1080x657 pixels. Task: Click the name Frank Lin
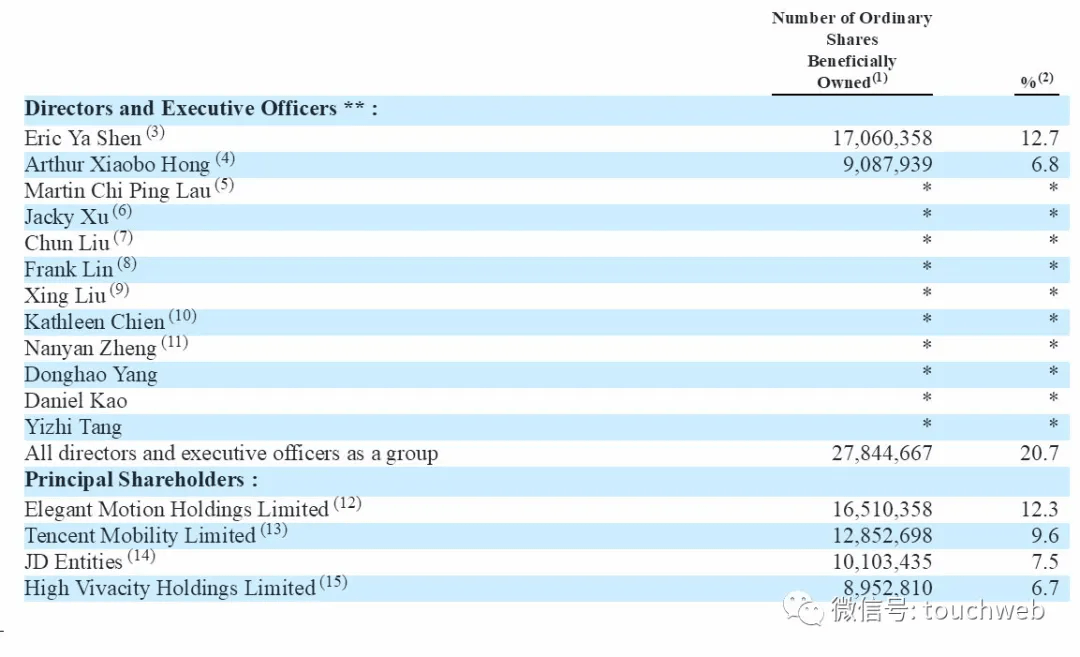(68, 269)
